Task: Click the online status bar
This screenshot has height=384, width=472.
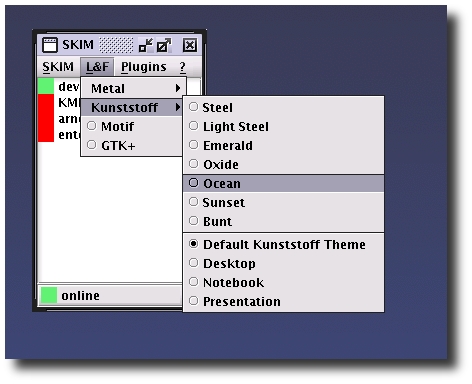Action: point(110,295)
